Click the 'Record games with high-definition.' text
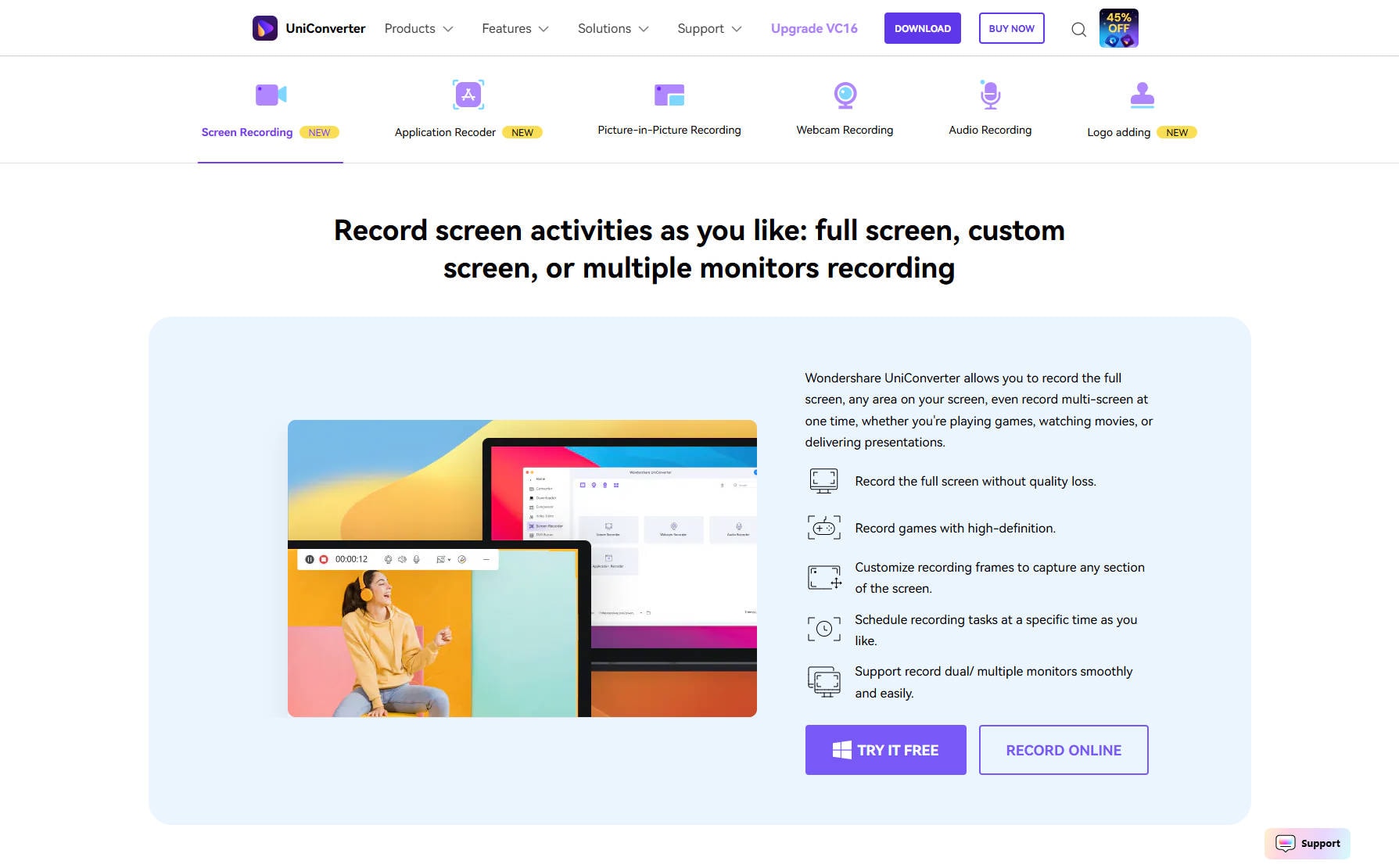 [955, 528]
